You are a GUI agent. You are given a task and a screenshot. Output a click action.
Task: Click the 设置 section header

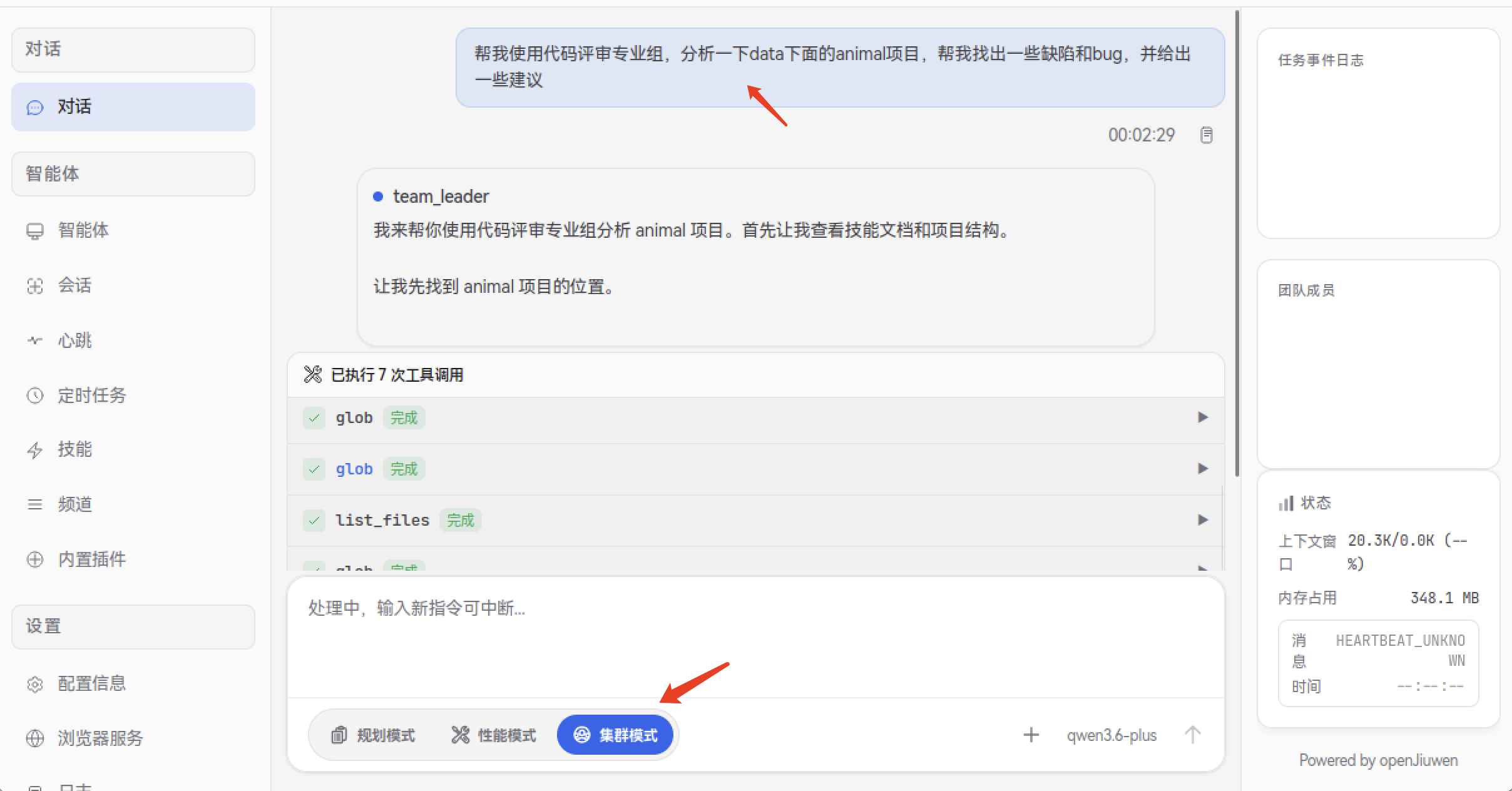(x=133, y=626)
